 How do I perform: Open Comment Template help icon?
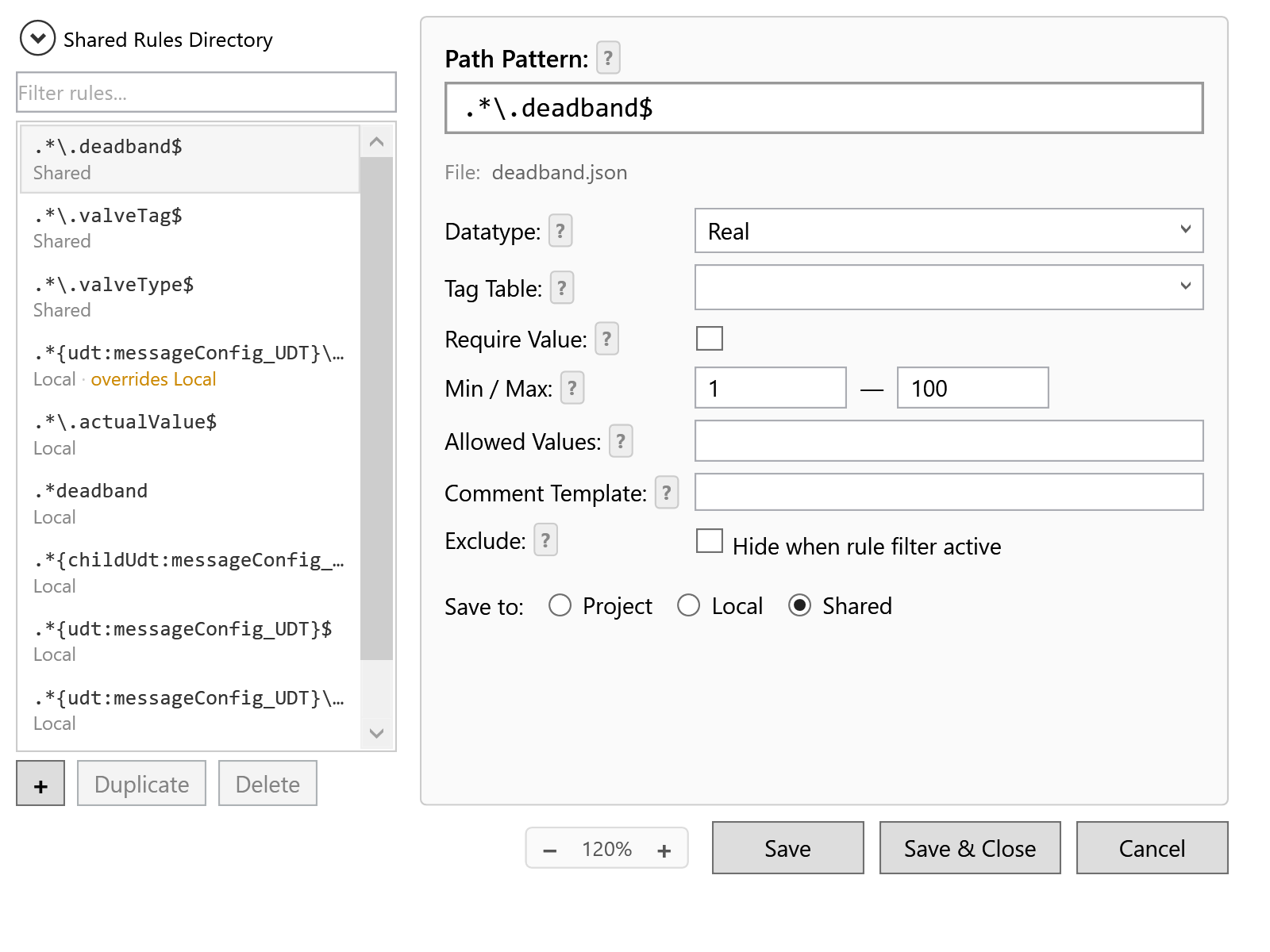click(667, 493)
